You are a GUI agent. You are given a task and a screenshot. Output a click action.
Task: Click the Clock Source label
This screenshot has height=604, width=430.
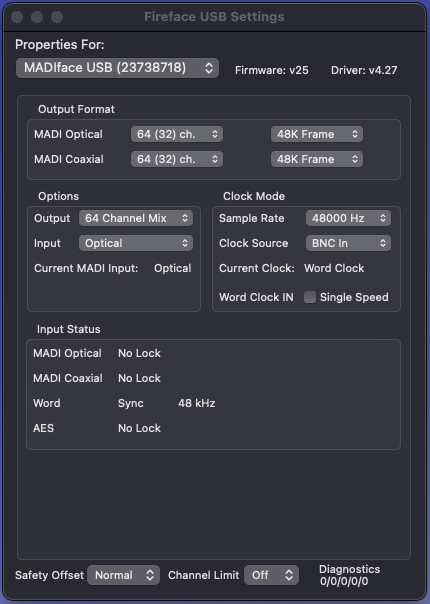[x=254, y=243]
